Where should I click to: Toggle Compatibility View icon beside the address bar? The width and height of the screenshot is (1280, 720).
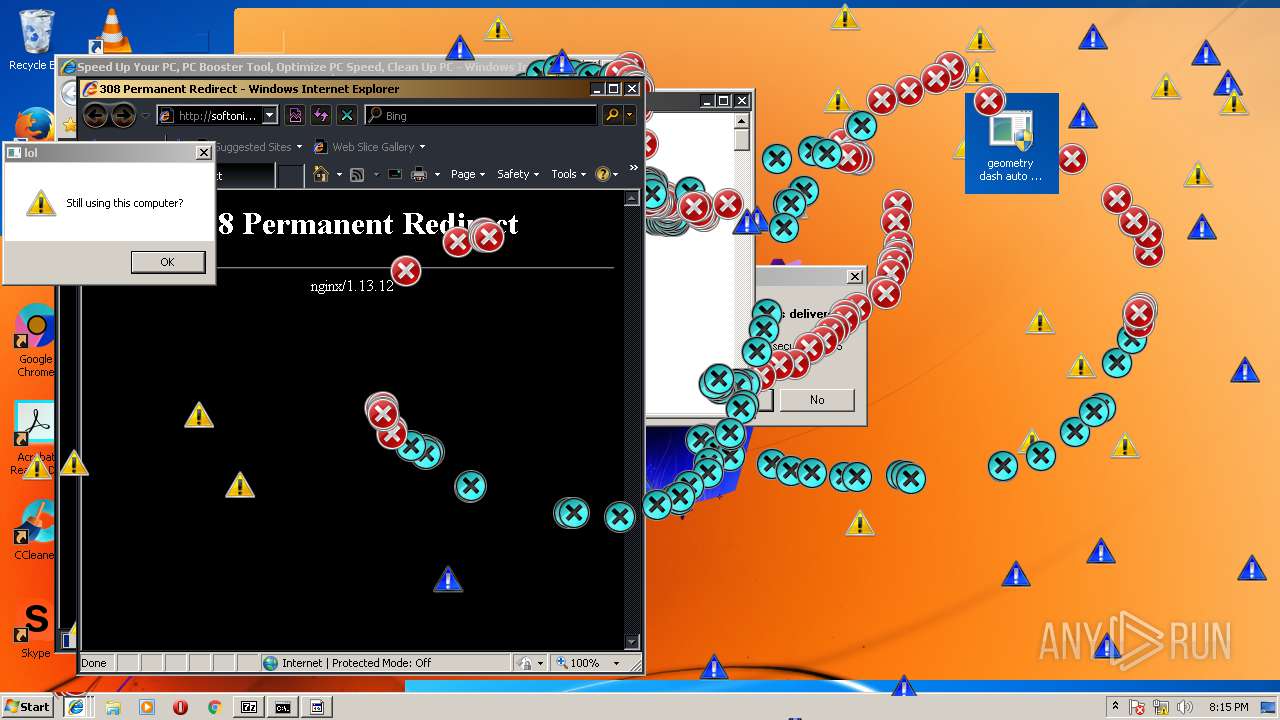295,116
